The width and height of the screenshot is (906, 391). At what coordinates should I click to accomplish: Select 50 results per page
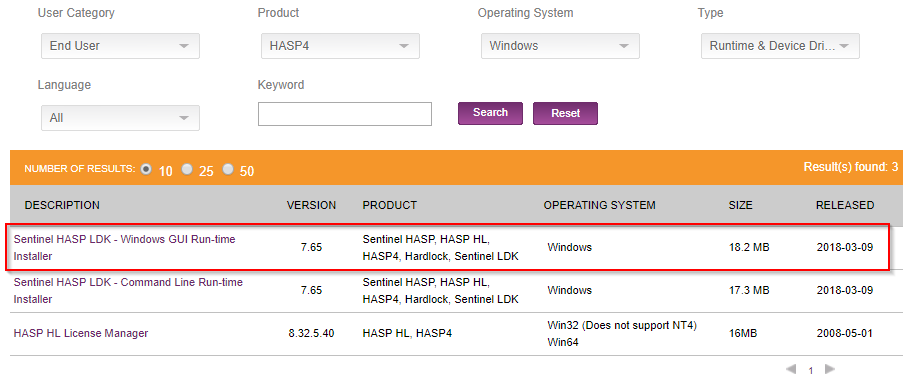[228, 169]
